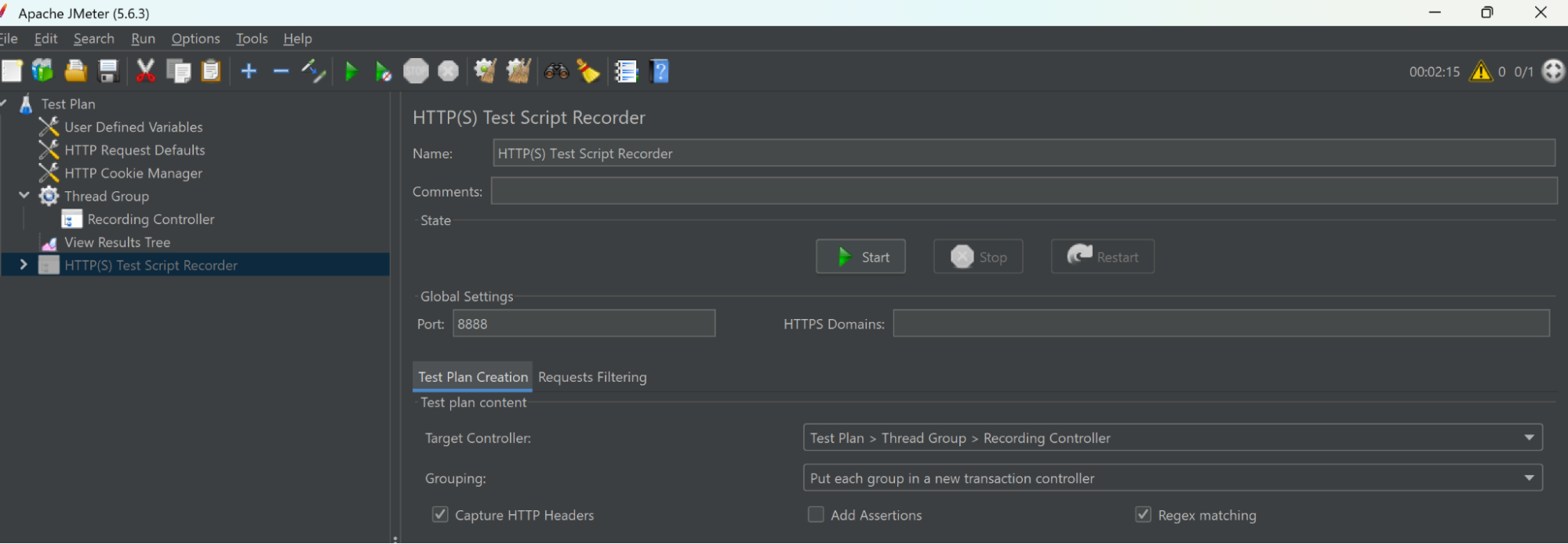This screenshot has height=544, width=1568.
Task: Select Thread Group tree node
Action: pos(106,196)
